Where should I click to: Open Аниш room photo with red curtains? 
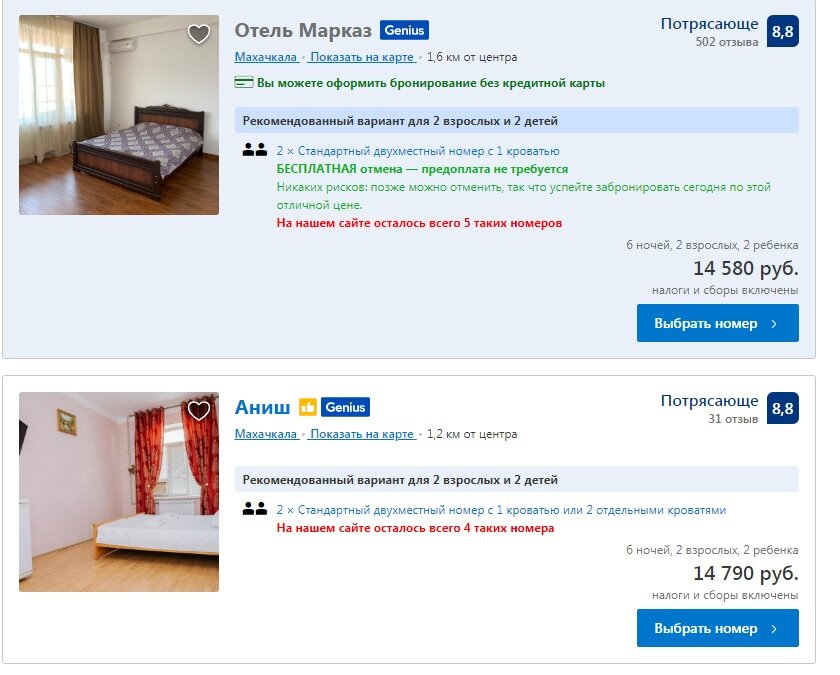tap(119, 492)
